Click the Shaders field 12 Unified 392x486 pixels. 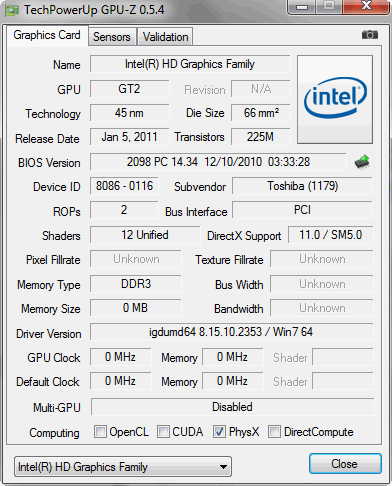click(x=145, y=235)
